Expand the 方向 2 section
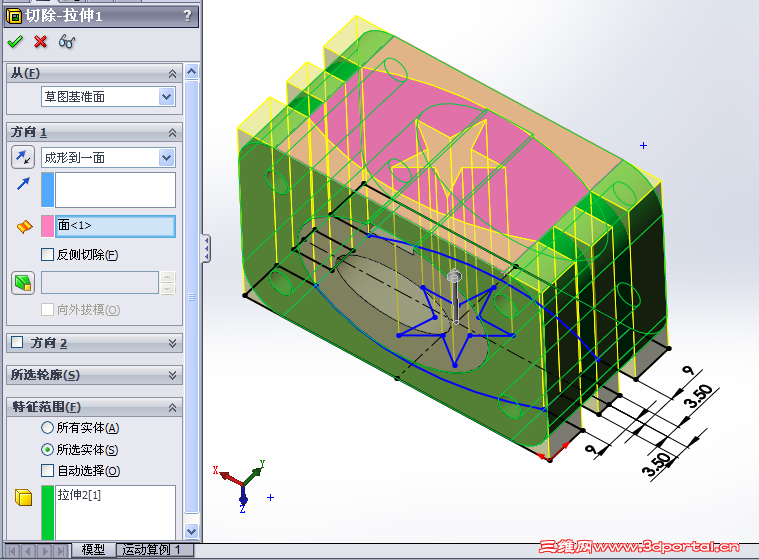The height and width of the screenshot is (560, 759). [172, 343]
